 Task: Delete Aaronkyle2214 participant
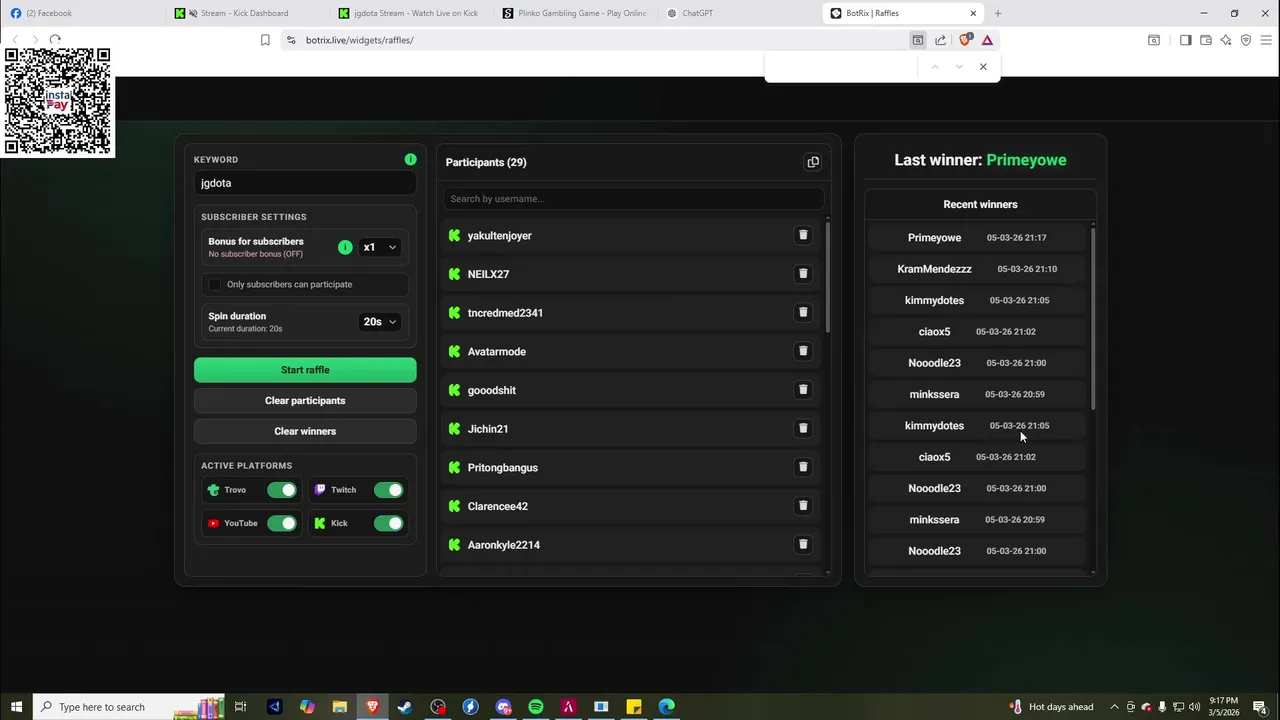[803, 544]
